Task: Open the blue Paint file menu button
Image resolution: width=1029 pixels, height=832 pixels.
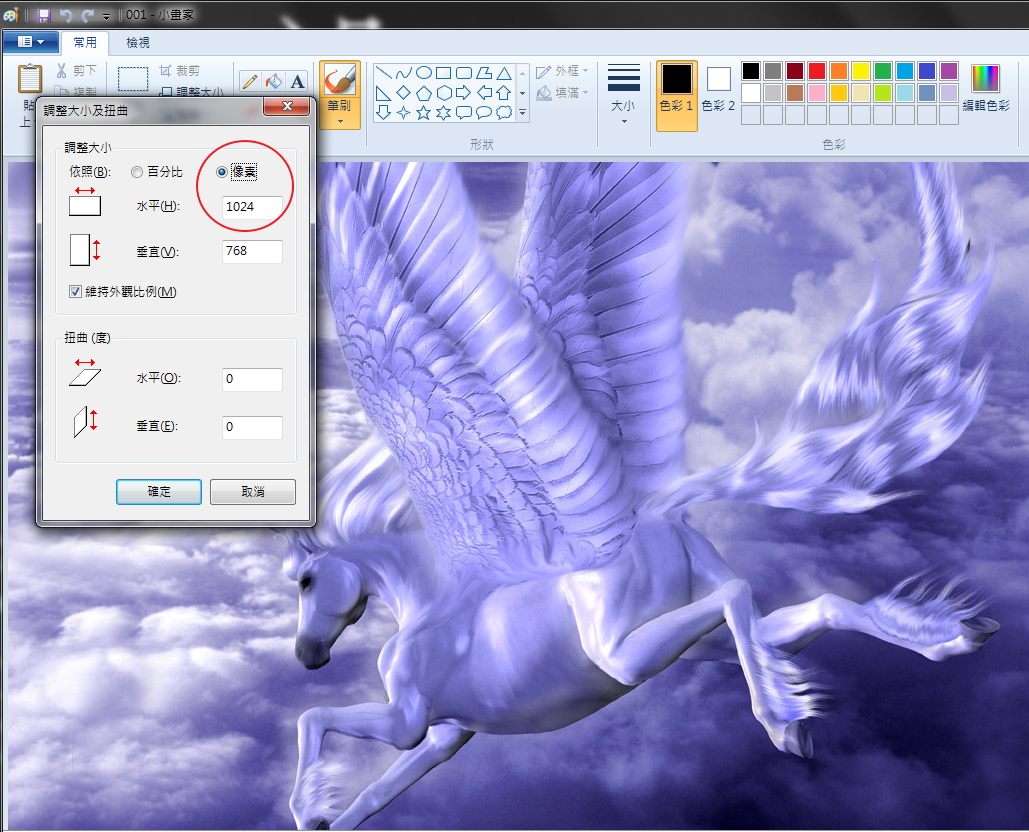Action: pyautogui.click(x=31, y=42)
